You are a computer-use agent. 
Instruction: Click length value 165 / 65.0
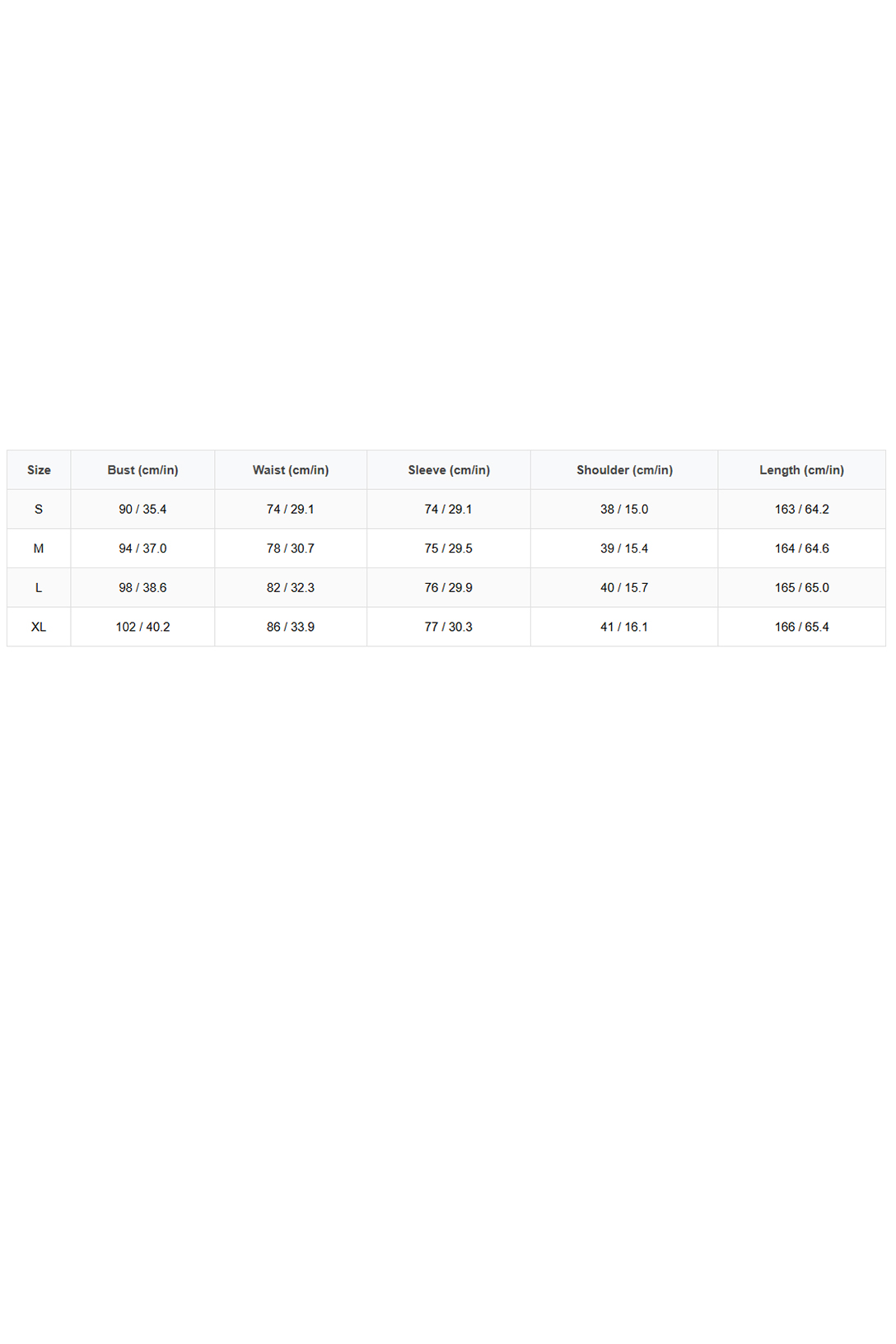(801, 588)
